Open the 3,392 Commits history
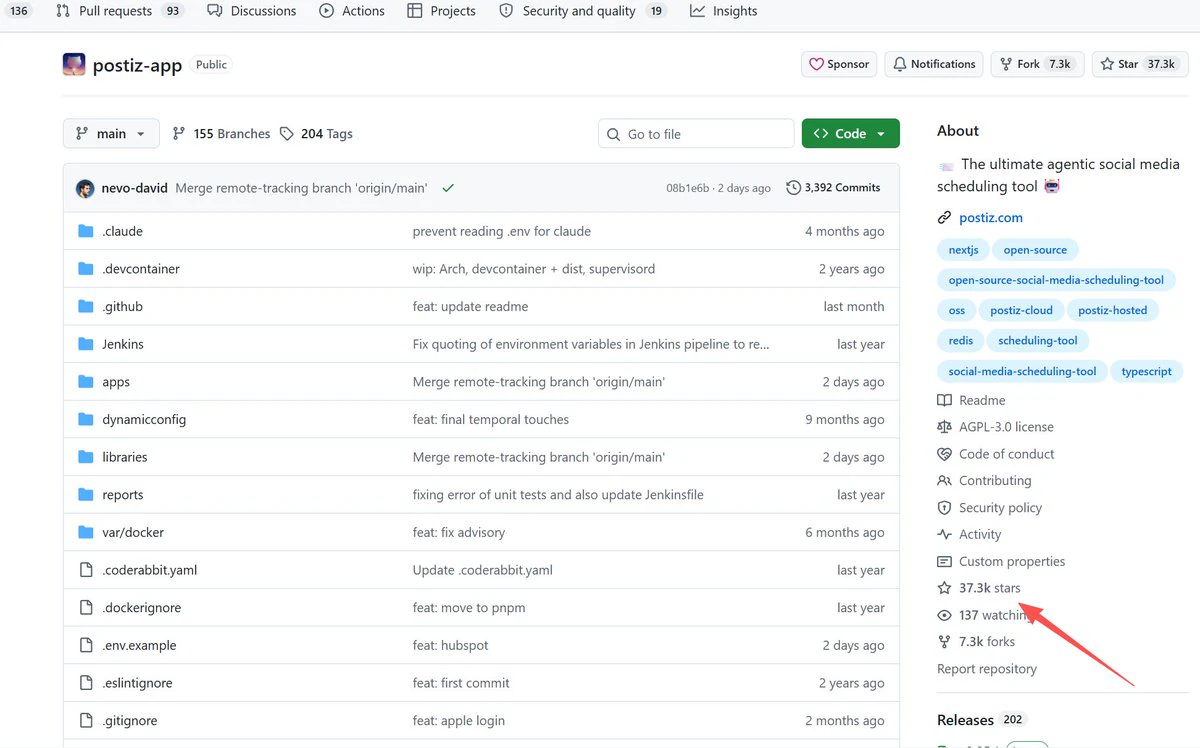The height and width of the screenshot is (748, 1200). pyautogui.click(x=833, y=188)
